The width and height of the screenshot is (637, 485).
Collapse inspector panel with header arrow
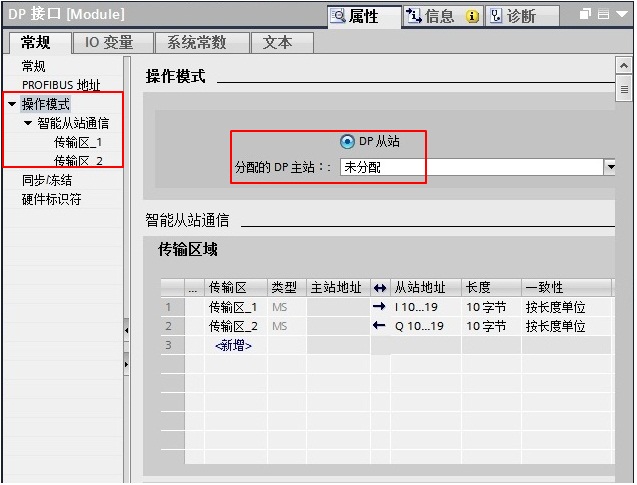622,14
